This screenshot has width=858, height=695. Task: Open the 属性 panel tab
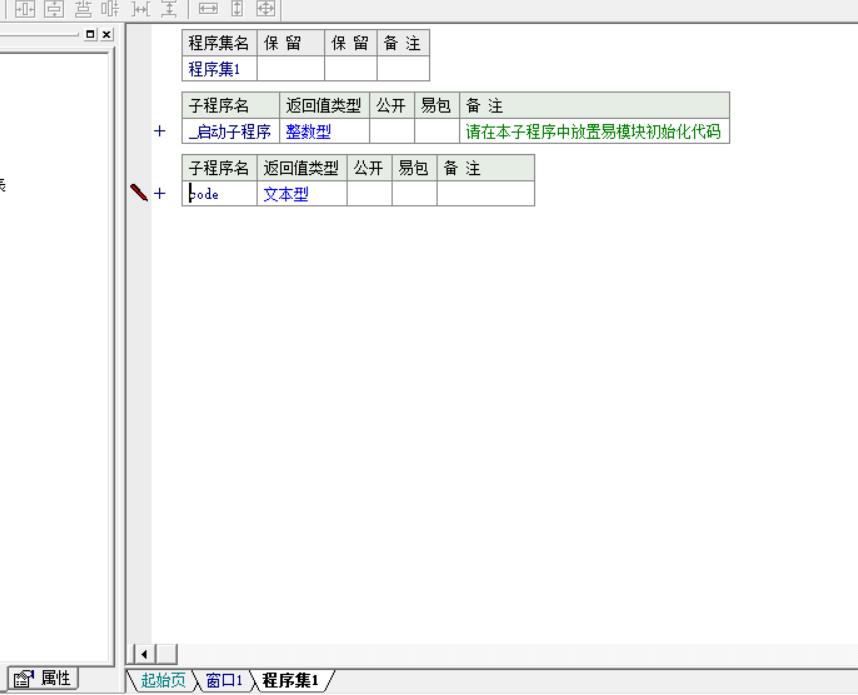tap(43, 679)
